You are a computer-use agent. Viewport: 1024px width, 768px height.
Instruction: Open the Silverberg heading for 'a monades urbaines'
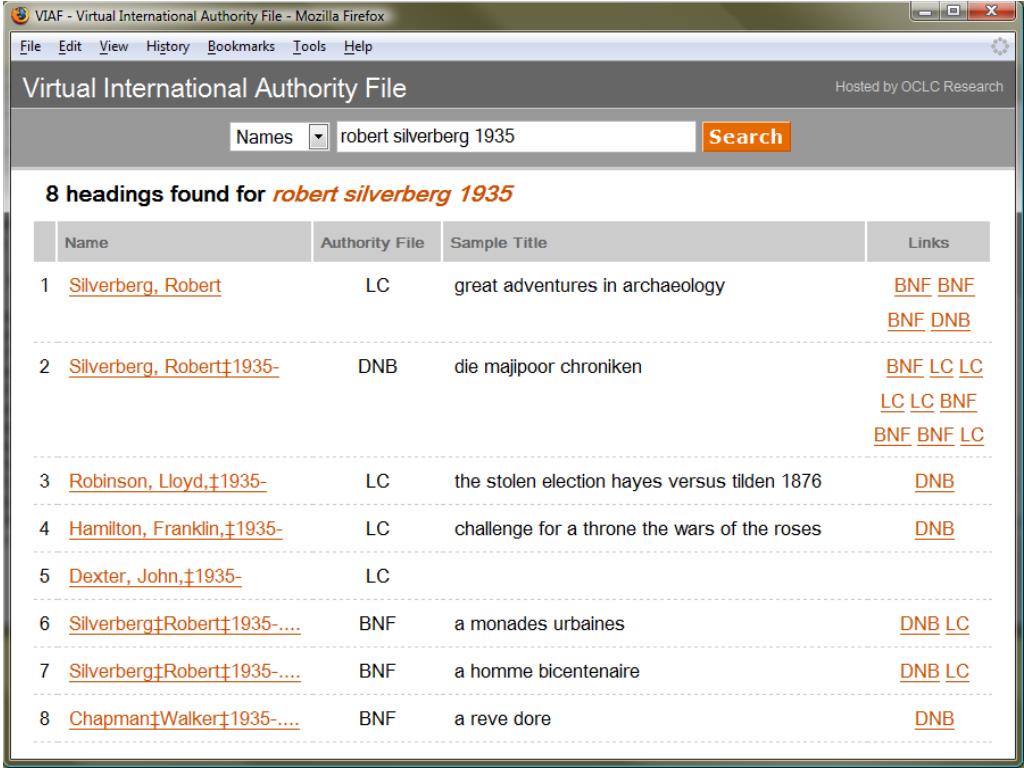[185, 624]
